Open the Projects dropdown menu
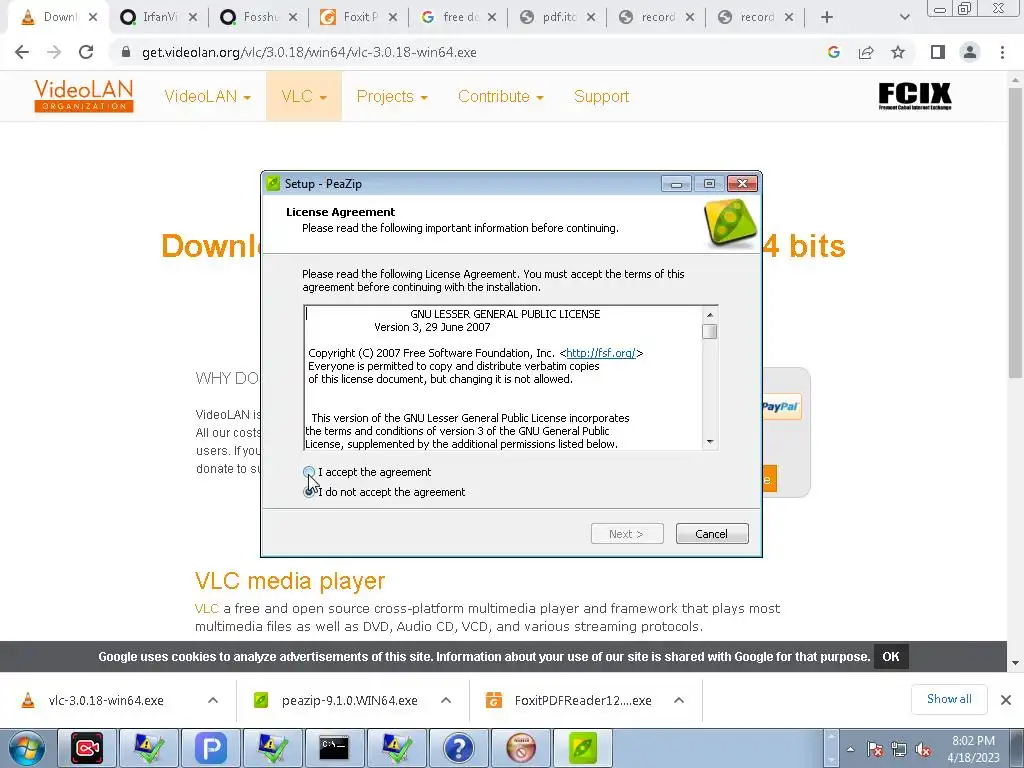The image size is (1024, 768). tap(392, 97)
